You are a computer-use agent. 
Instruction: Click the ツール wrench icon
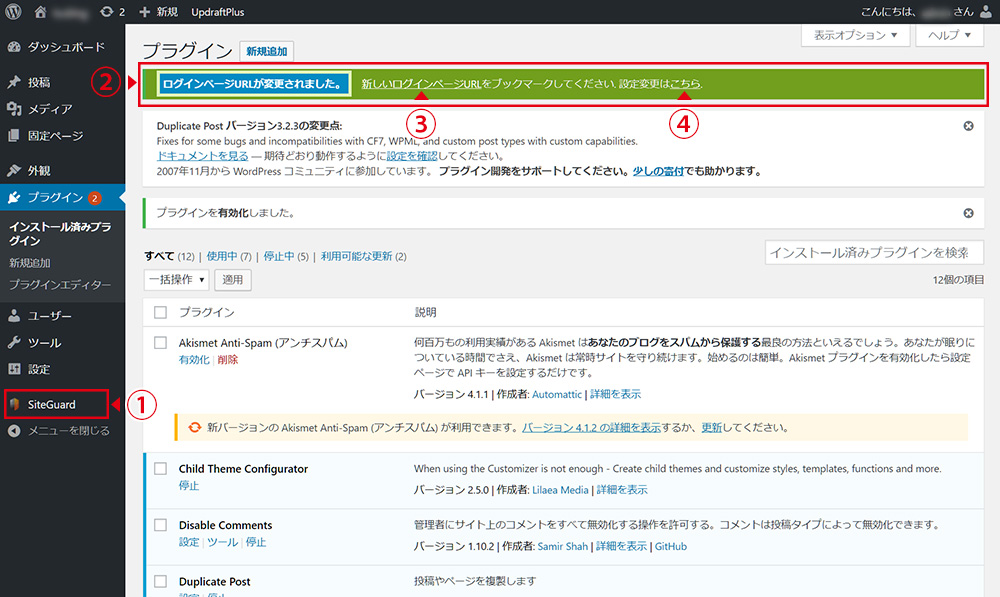click(x=14, y=343)
